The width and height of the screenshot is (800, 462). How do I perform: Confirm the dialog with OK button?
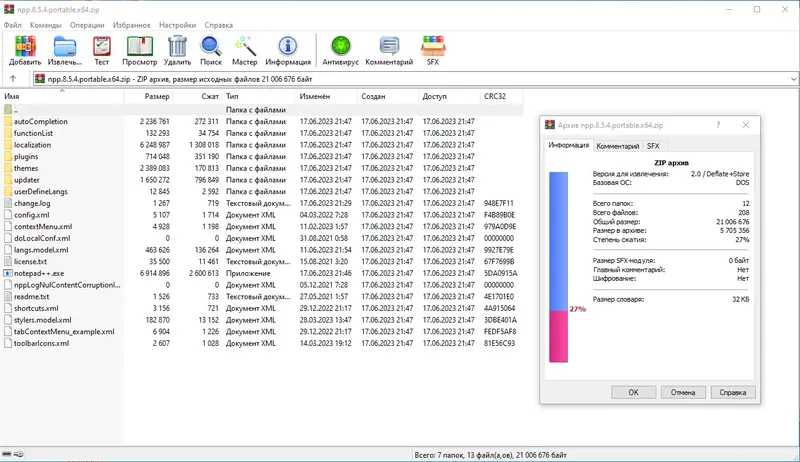point(633,392)
